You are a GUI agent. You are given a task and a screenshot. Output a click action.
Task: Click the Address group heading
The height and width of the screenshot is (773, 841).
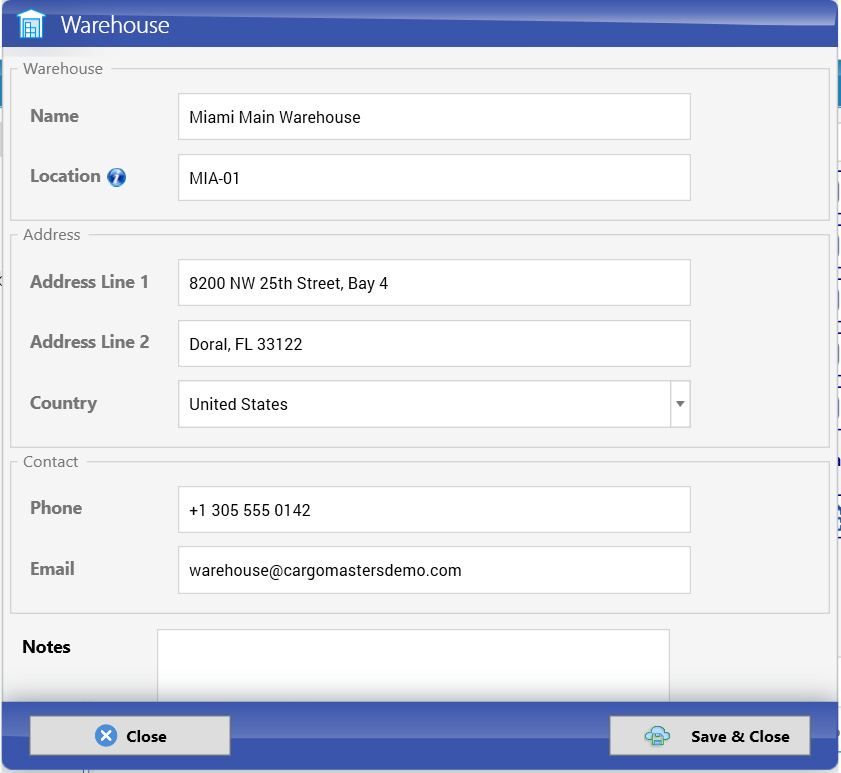pos(51,234)
